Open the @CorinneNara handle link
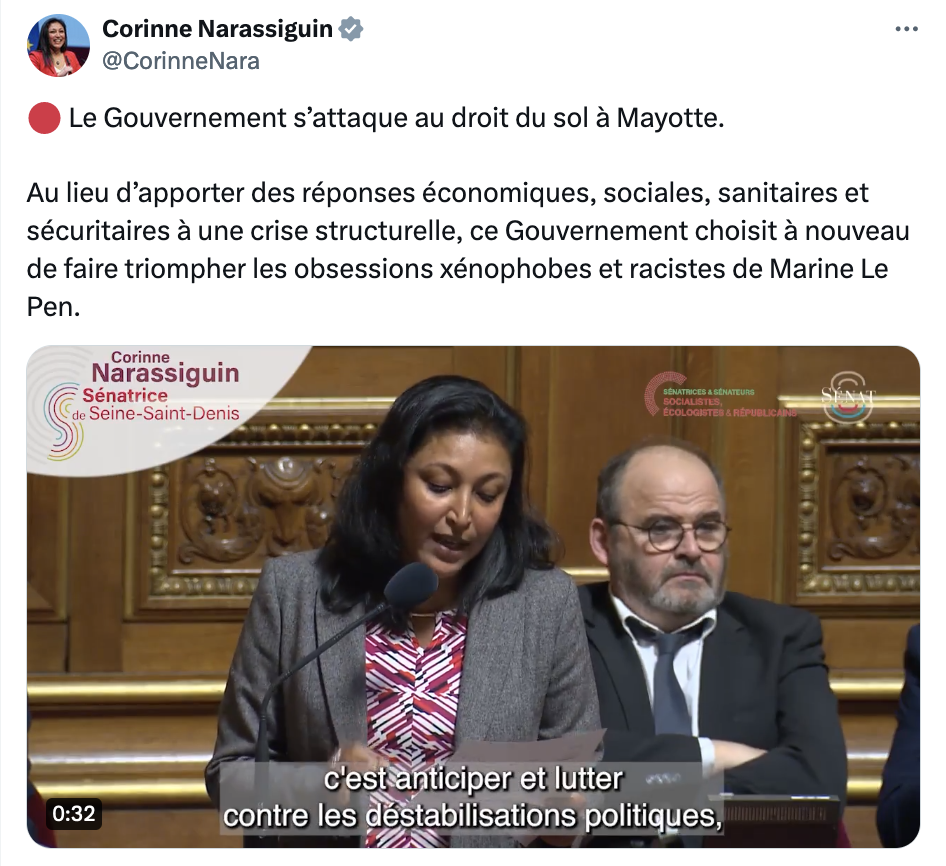This screenshot has width=946, height=866. (181, 61)
